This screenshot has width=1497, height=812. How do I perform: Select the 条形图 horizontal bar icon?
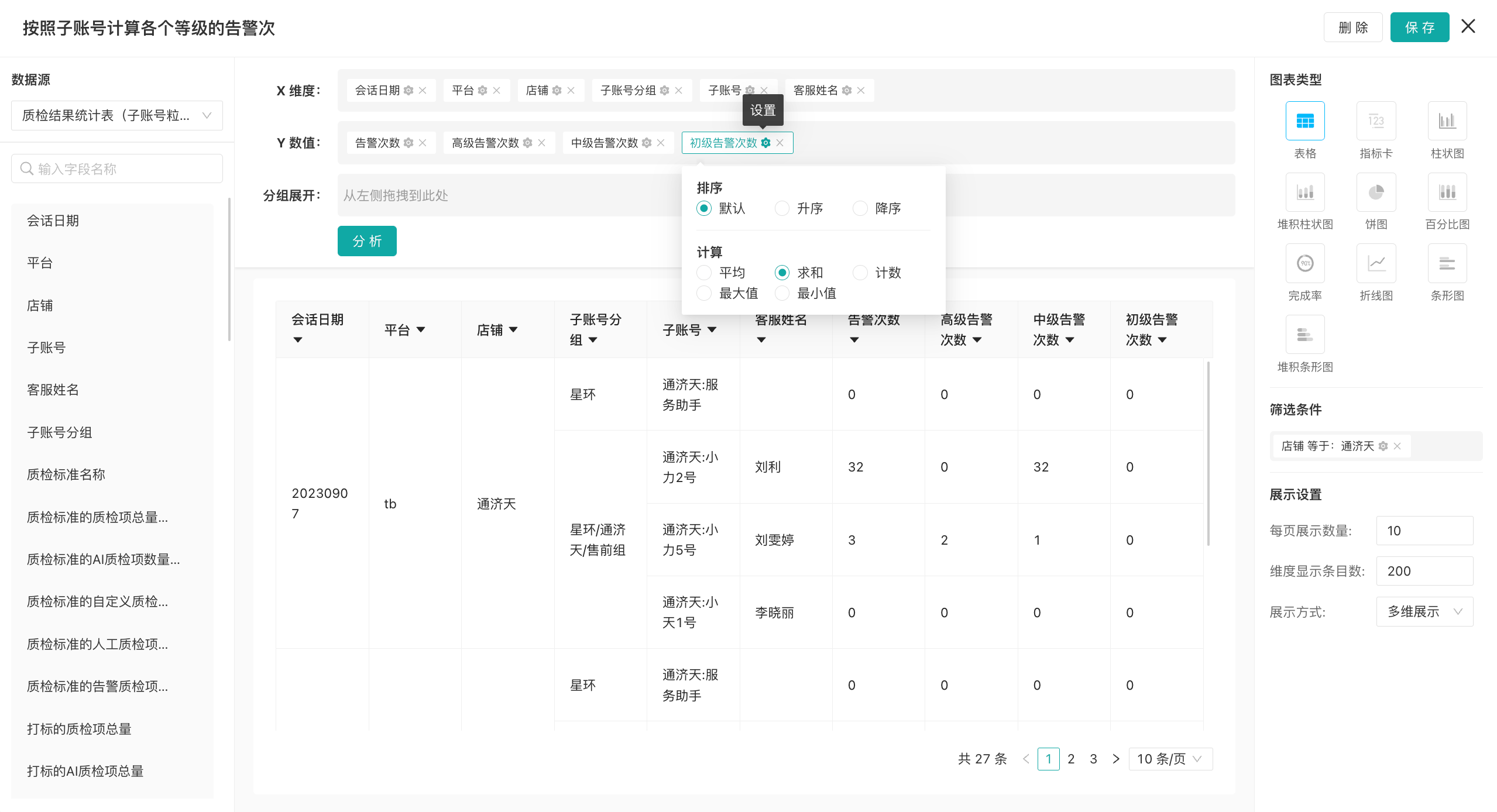1447,263
